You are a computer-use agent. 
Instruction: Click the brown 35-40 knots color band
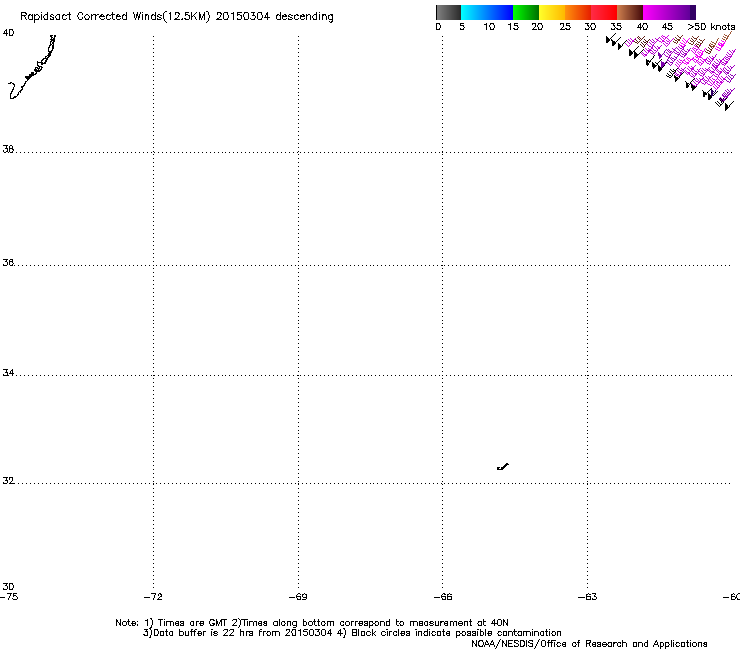point(630,12)
